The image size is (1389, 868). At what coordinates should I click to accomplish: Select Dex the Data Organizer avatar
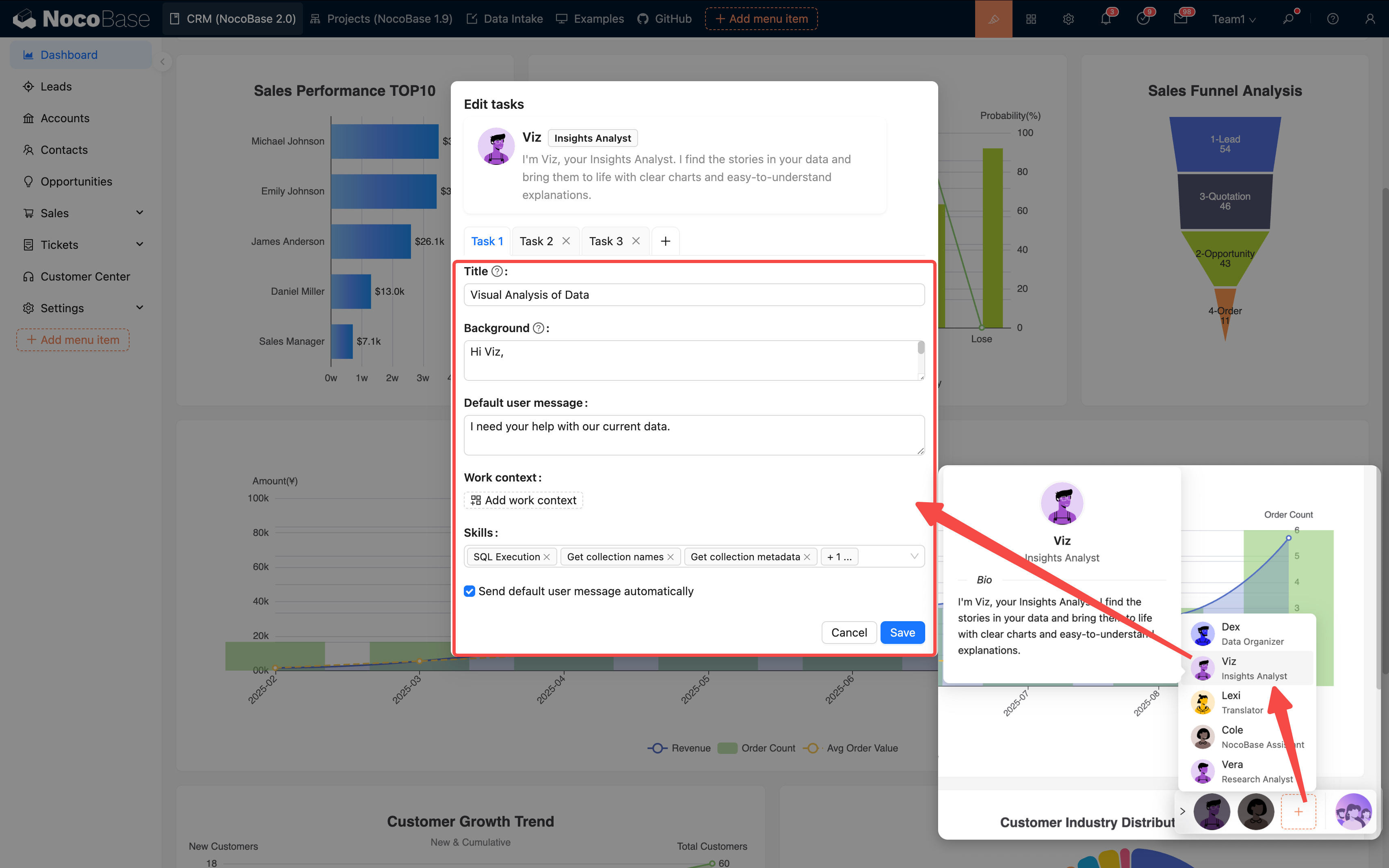click(1203, 633)
